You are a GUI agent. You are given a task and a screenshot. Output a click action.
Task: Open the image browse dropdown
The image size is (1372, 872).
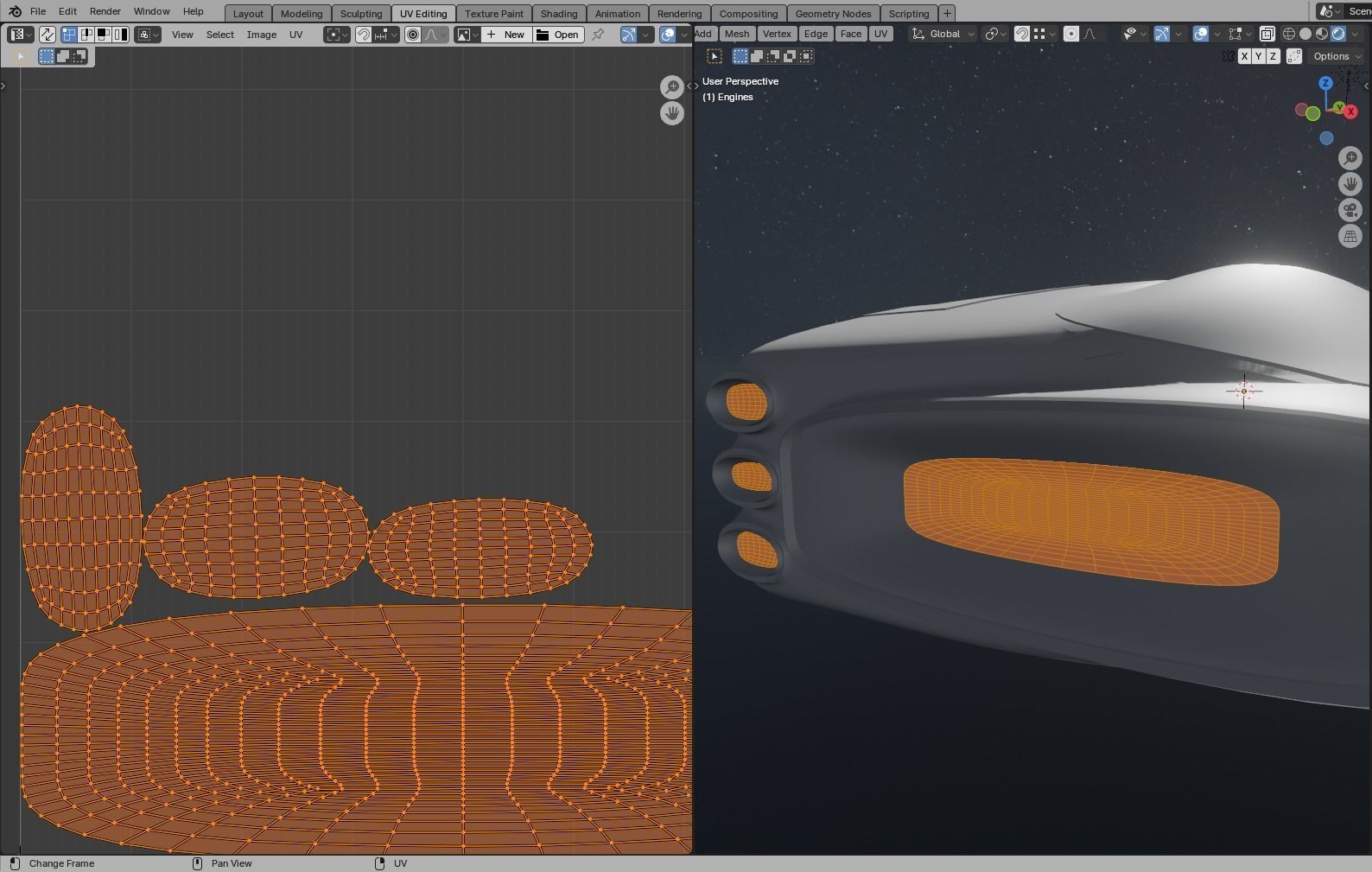pyautogui.click(x=467, y=35)
